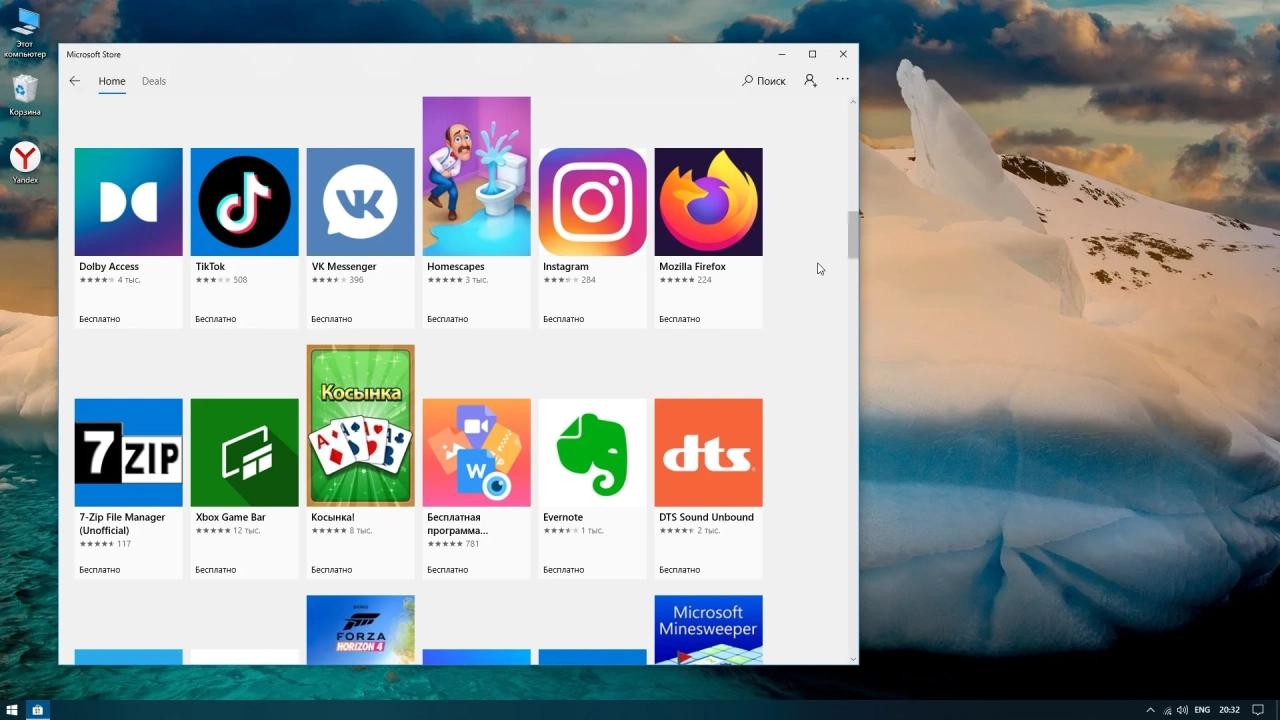
Task: Open the Forza Horizon 4 tile
Action: pyautogui.click(x=361, y=630)
